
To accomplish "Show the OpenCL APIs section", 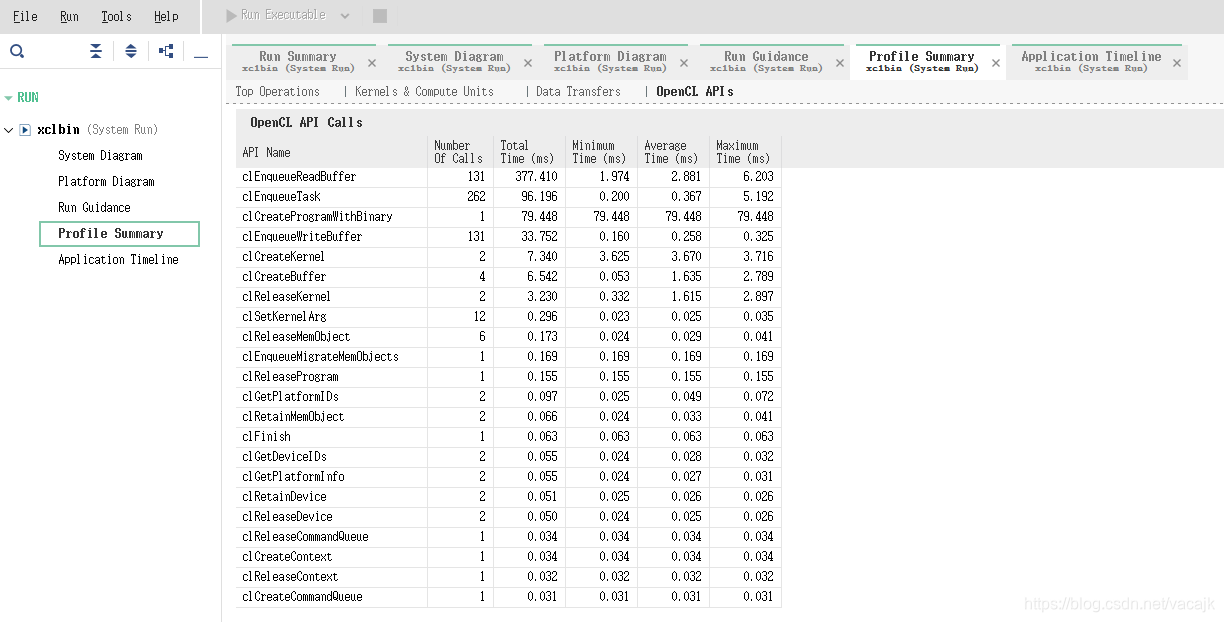I will click(695, 91).
